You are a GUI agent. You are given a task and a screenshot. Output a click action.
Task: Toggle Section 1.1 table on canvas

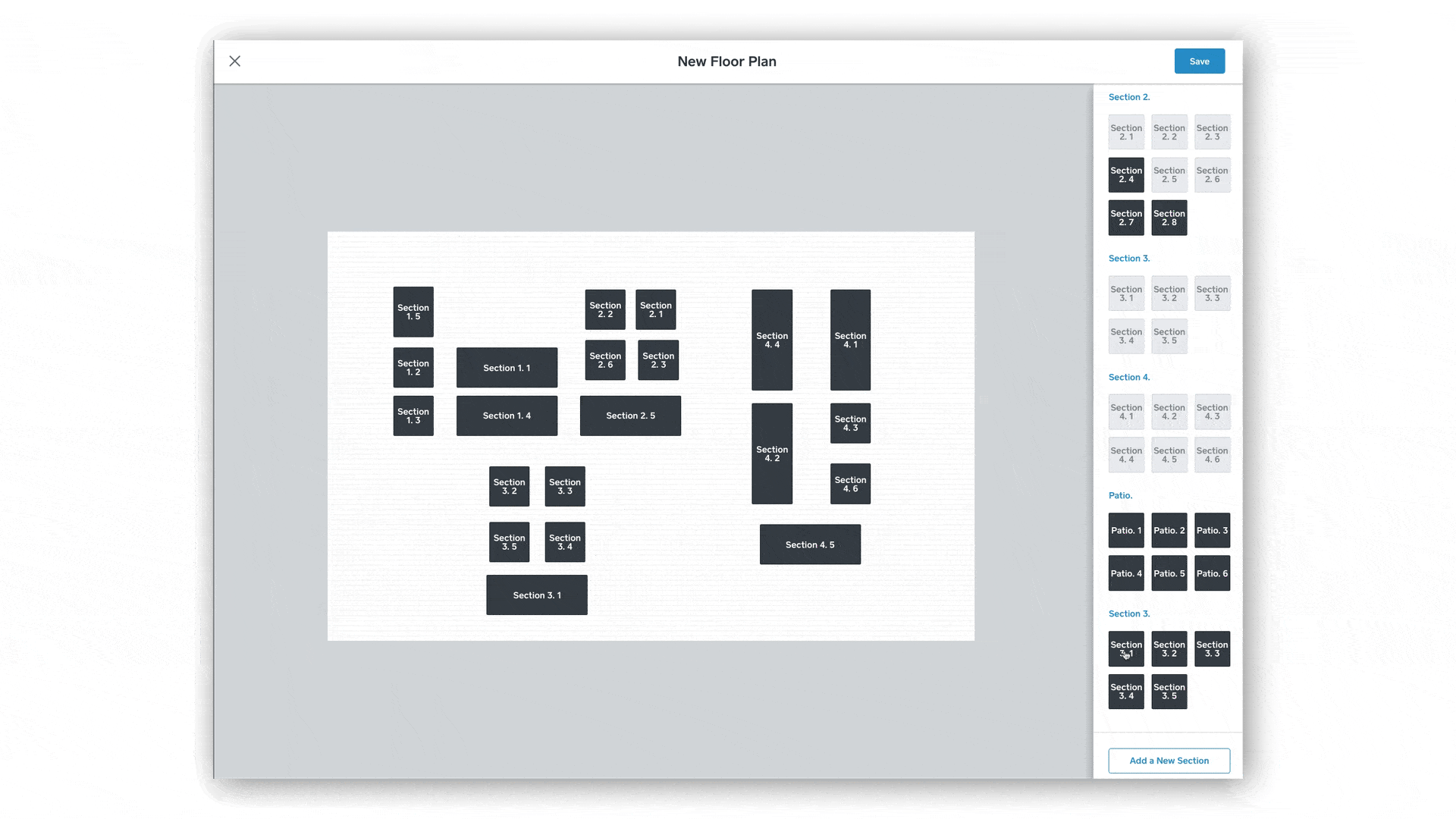(507, 368)
